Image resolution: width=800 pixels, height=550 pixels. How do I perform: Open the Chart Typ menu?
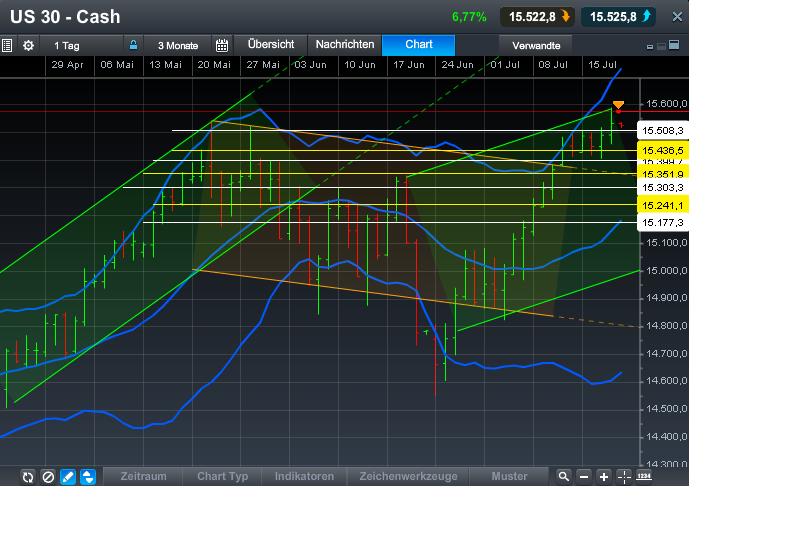pos(222,477)
